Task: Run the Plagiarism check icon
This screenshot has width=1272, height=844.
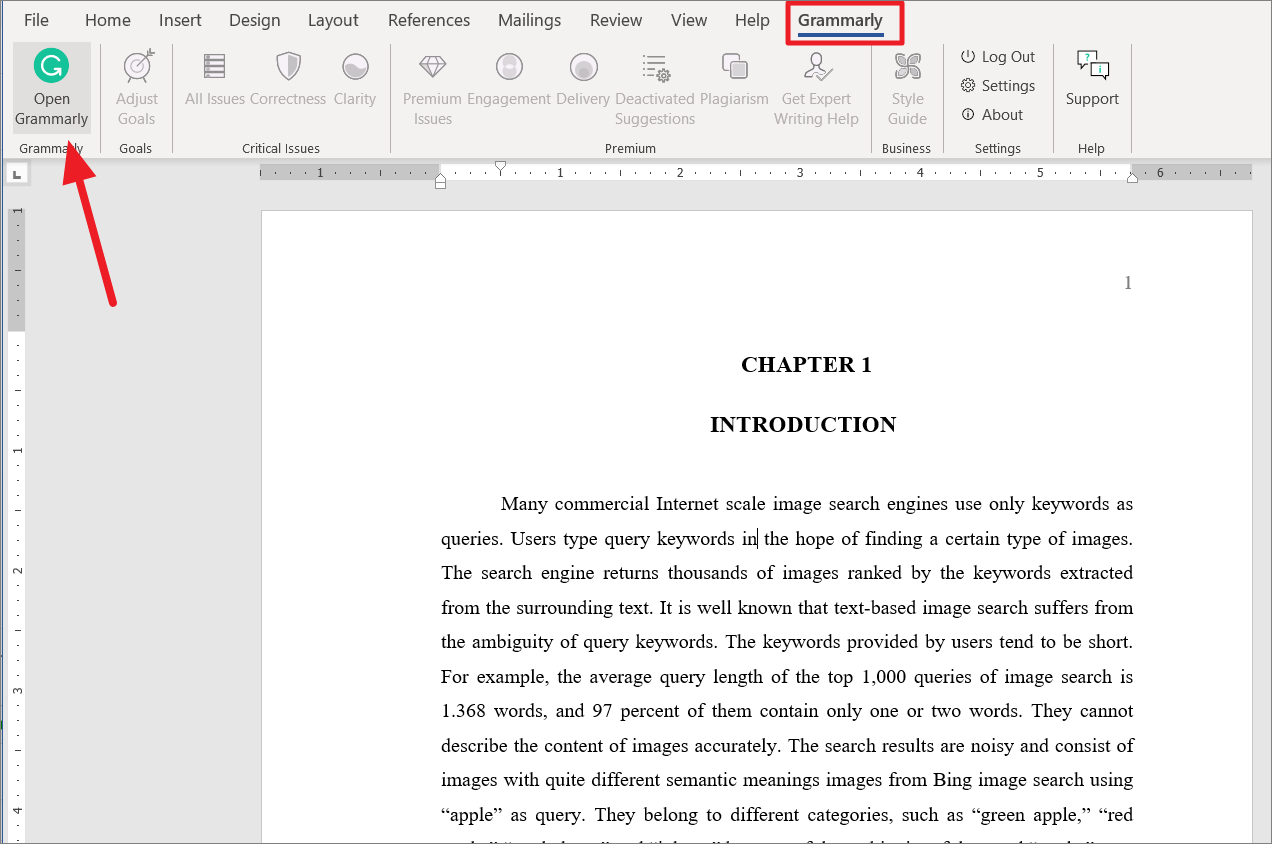Action: pyautogui.click(x=734, y=68)
